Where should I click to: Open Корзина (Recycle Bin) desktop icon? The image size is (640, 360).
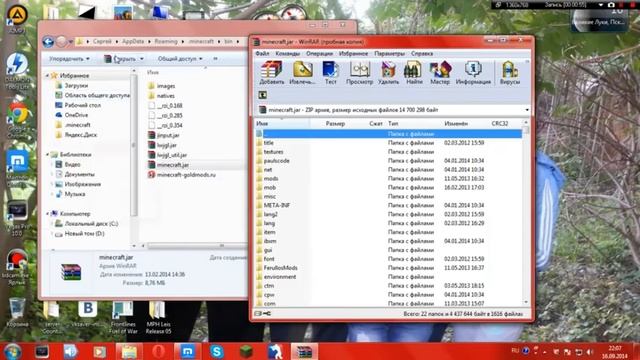point(17,313)
